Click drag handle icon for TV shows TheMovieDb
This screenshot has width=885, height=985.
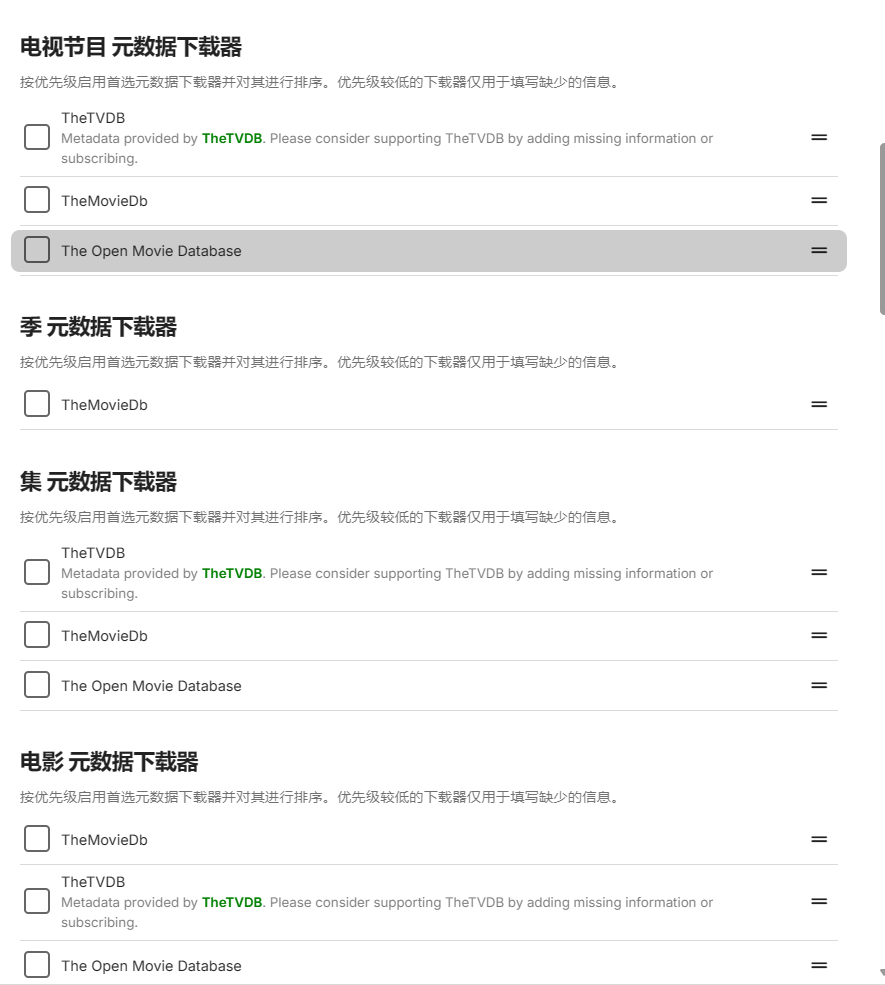[819, 200]
